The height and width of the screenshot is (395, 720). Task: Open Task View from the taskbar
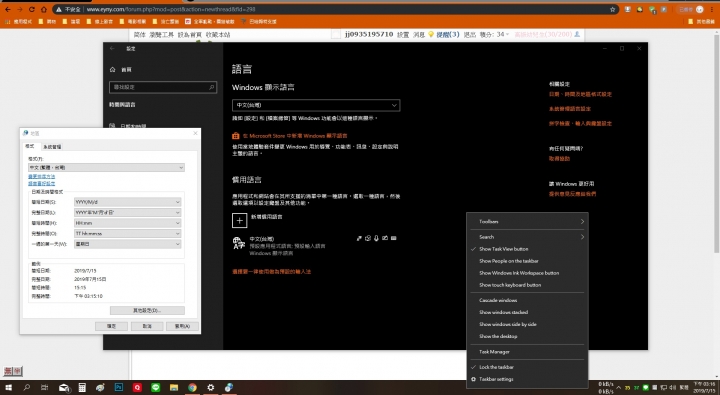point(45,388)
